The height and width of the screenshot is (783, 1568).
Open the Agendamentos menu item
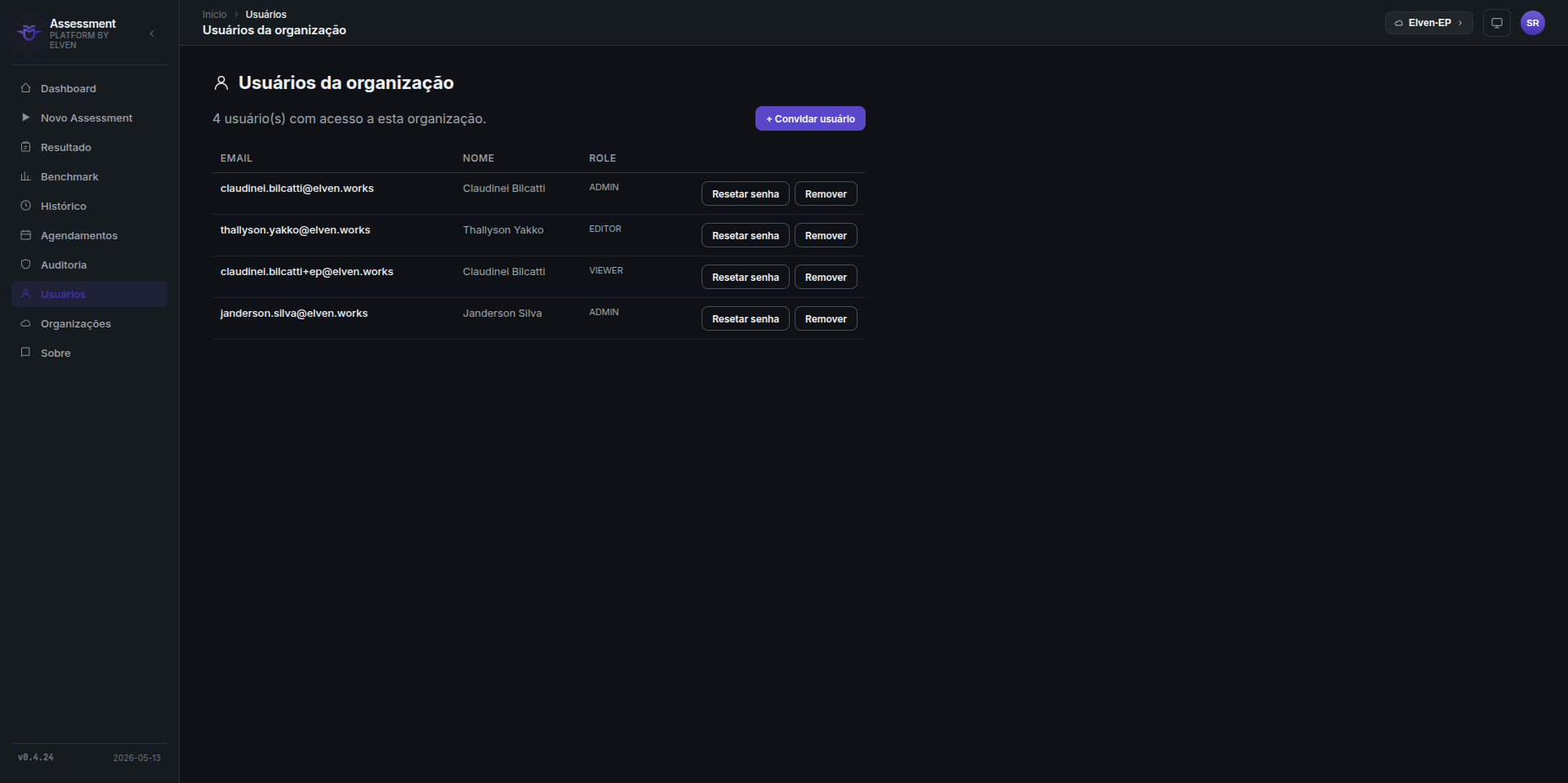click(89, 235)
